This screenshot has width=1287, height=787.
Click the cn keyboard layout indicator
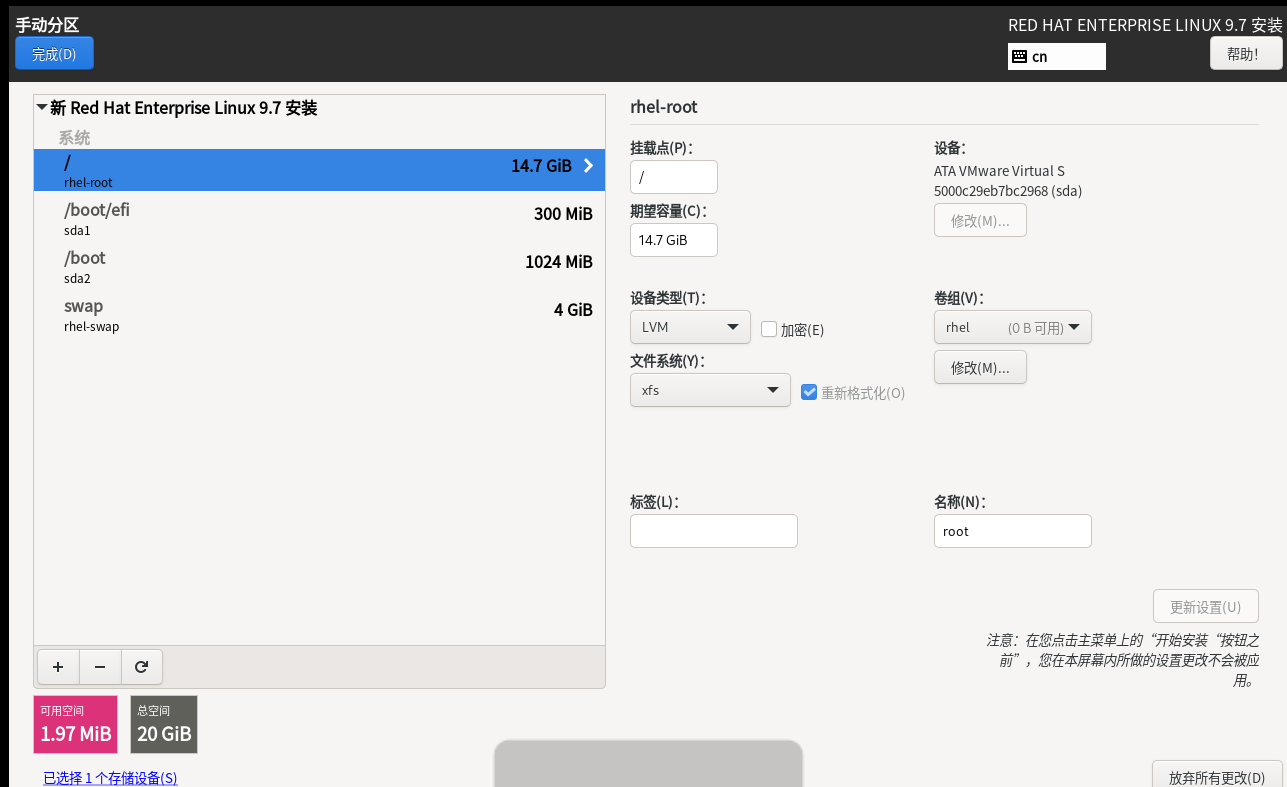click(1057, 57)
